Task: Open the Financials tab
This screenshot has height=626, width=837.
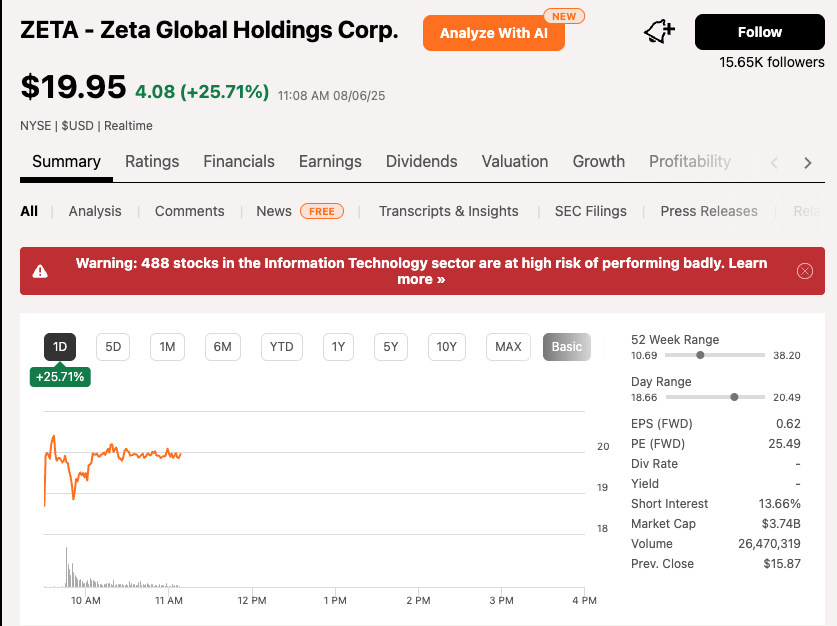Action: (239, 162)
